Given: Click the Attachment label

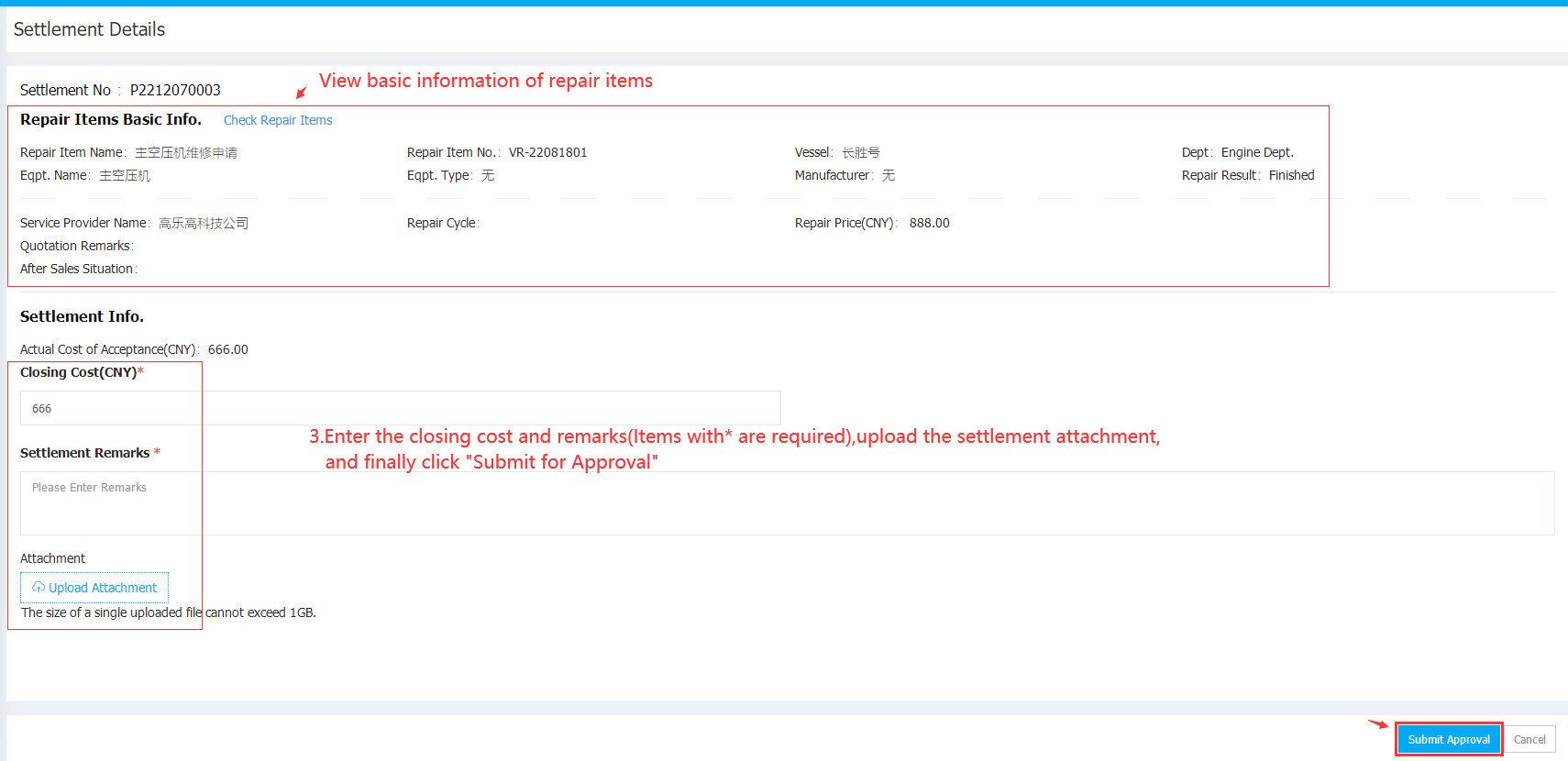Looking at the screenshot, I should (52, 558).
